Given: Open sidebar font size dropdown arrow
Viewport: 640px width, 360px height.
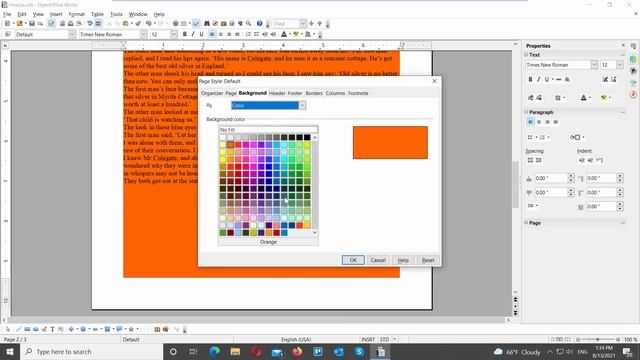Looking at the screenshot, I should (x=620, y=64).
